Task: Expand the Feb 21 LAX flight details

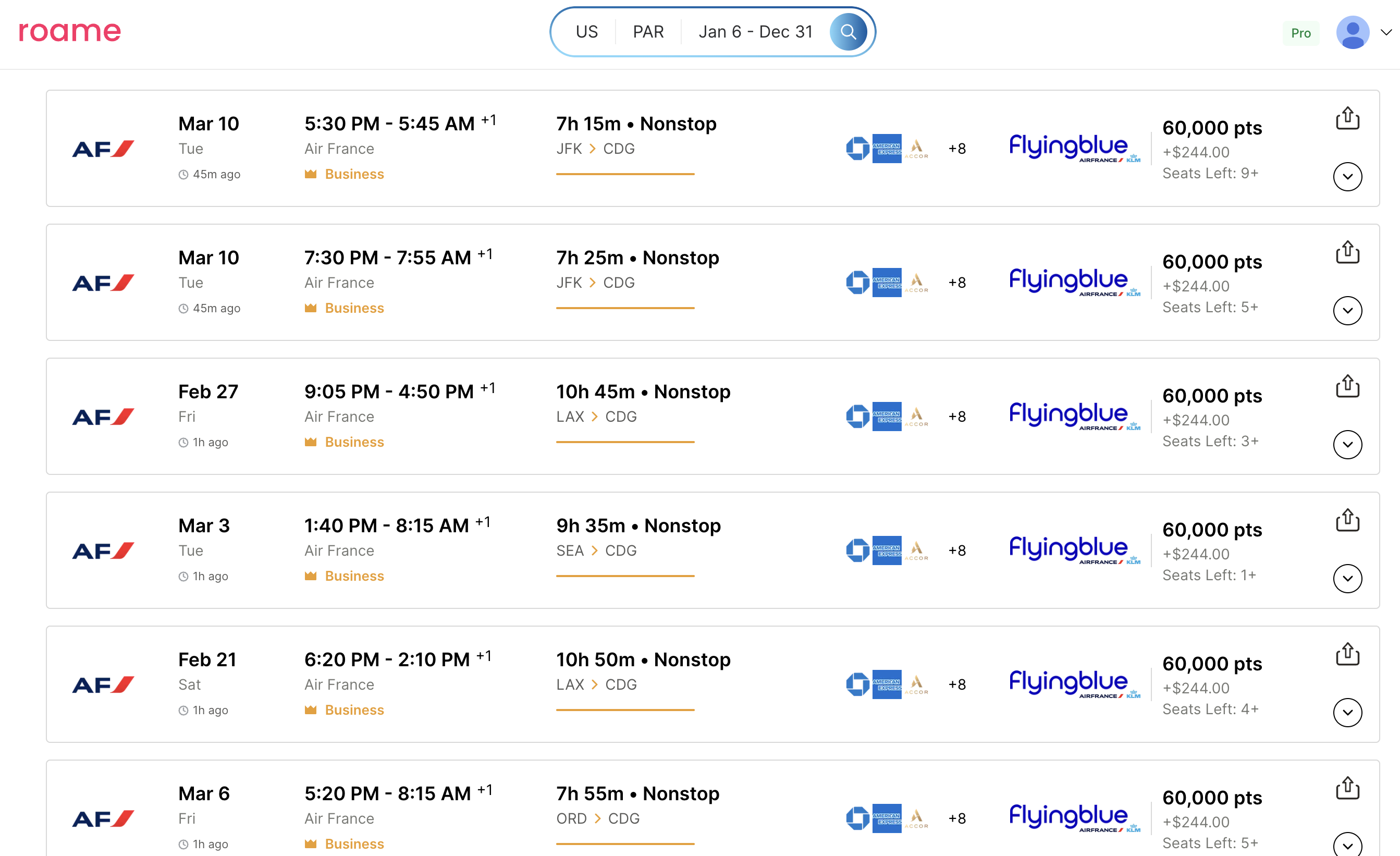Action: (1347, 713)
